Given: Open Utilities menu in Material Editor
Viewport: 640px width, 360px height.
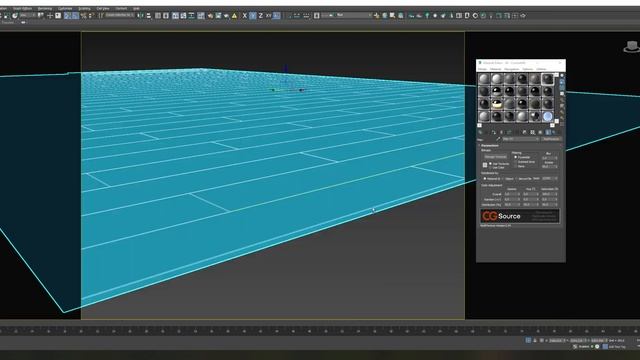Looking at the screenshot, I should coord(541,69).
